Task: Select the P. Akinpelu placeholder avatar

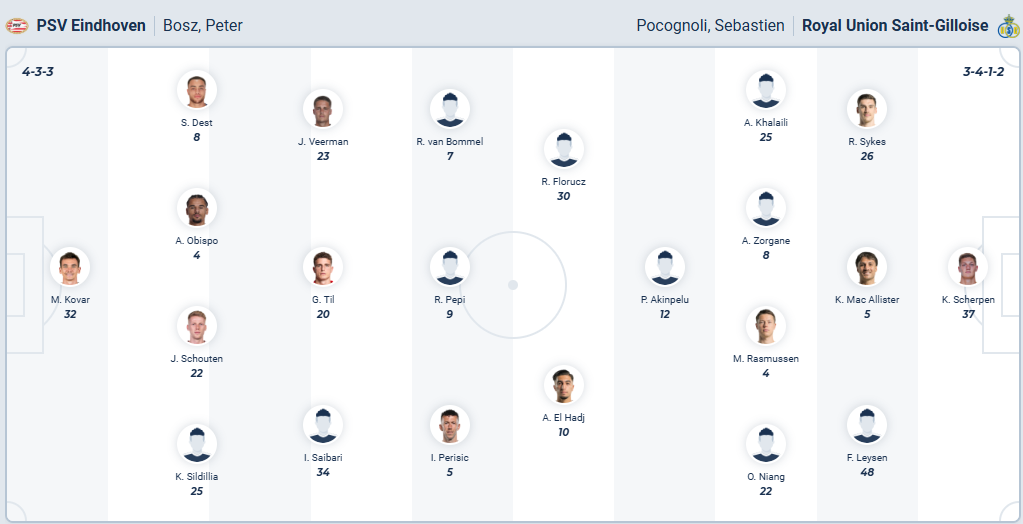Action: click(665, 268)
